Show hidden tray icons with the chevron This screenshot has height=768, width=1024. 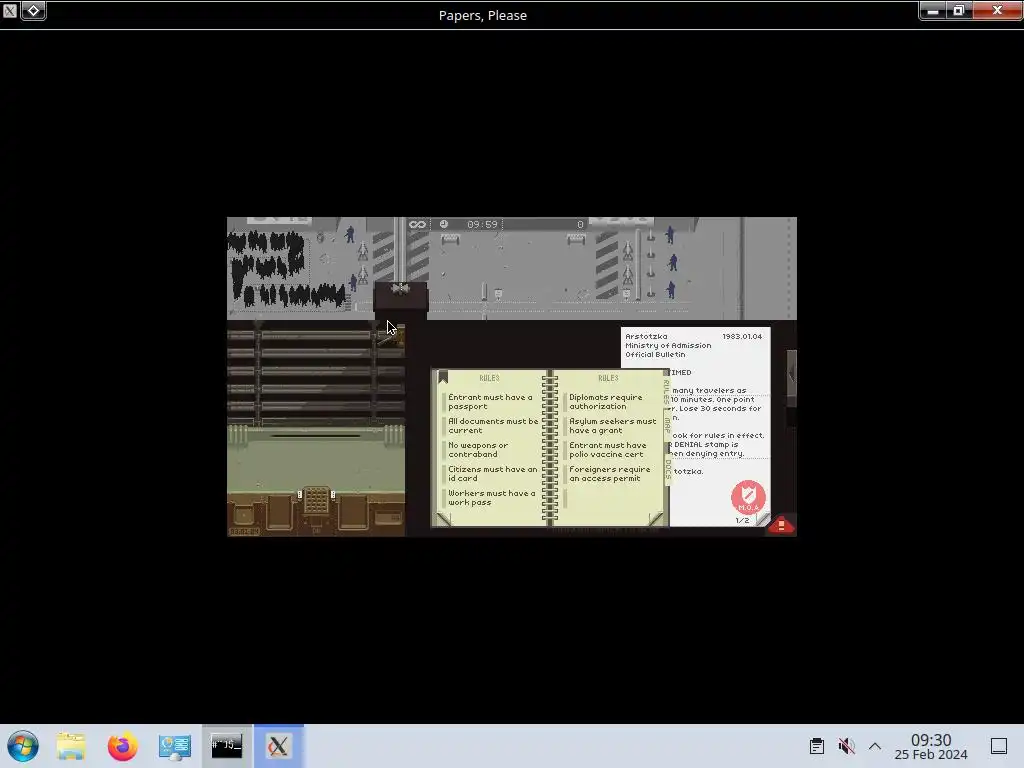point(875,746)
